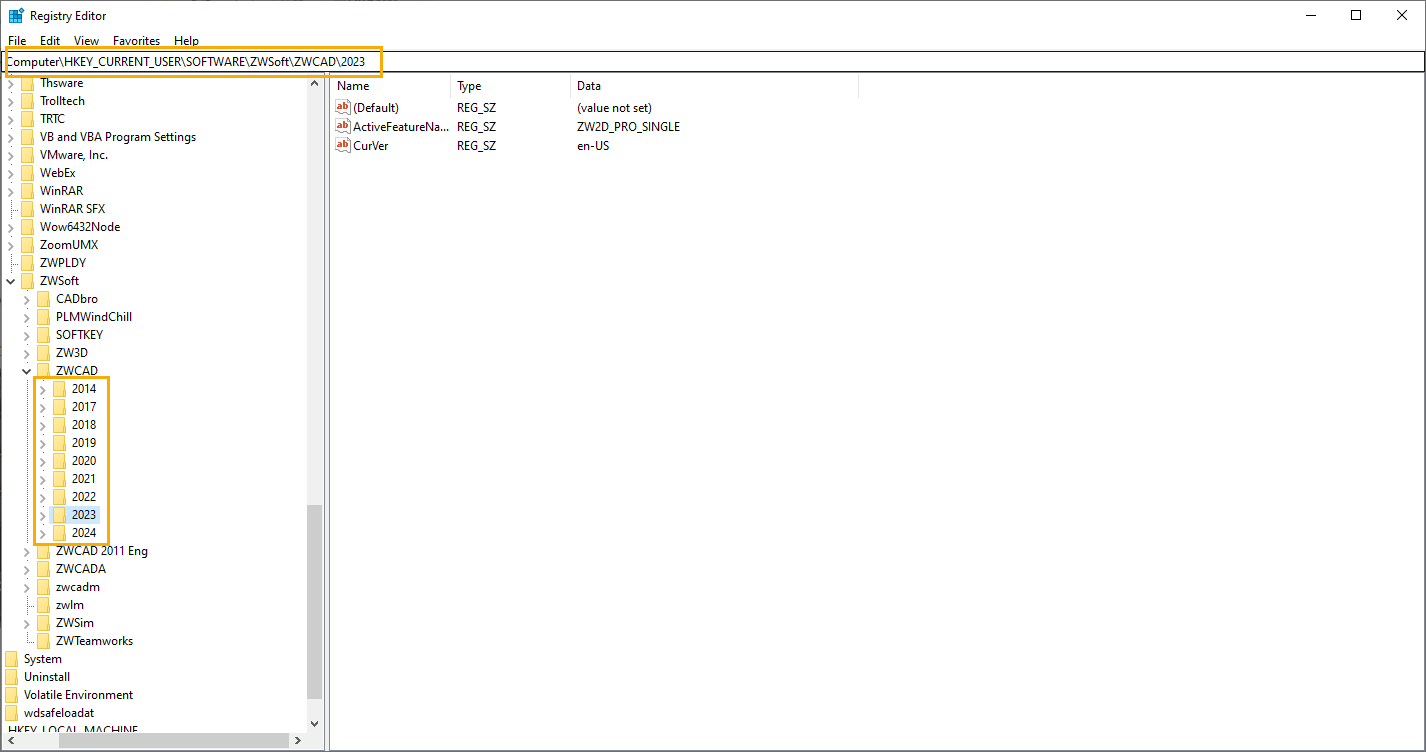Select the (Default) value string icon

[x=343, y=107]
